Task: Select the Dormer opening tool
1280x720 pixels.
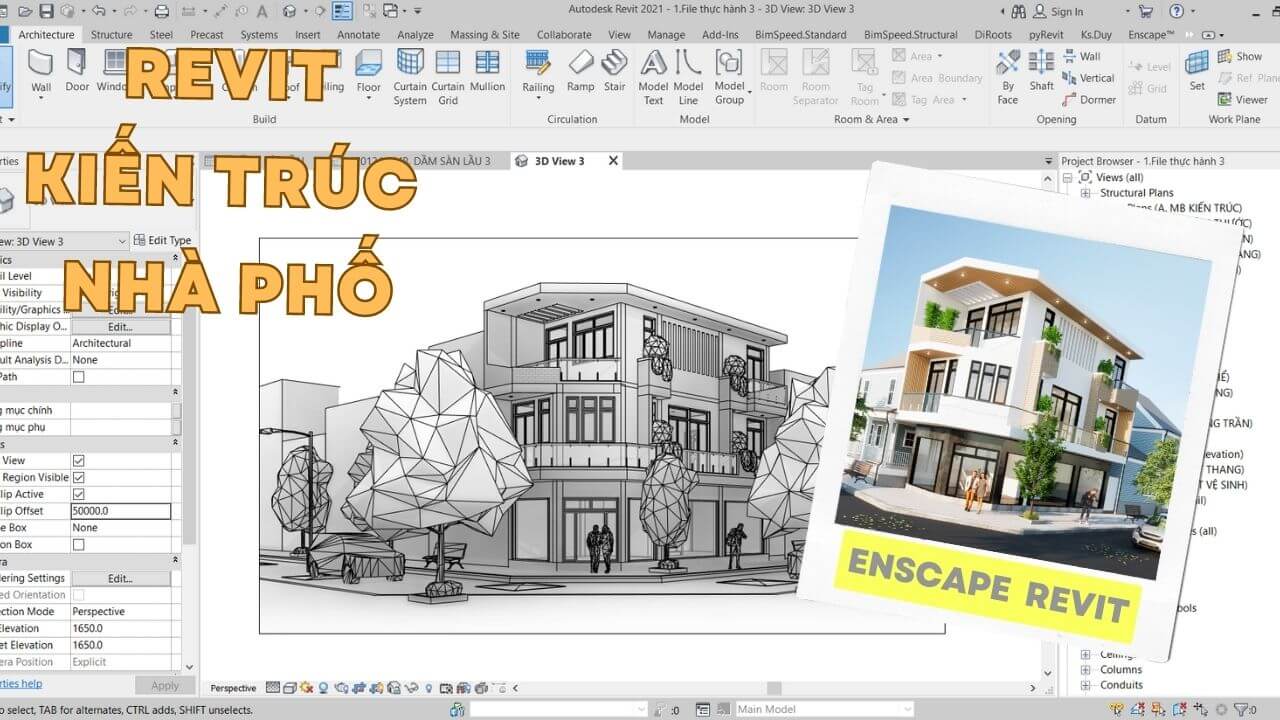Action: tap(1089, 100)
